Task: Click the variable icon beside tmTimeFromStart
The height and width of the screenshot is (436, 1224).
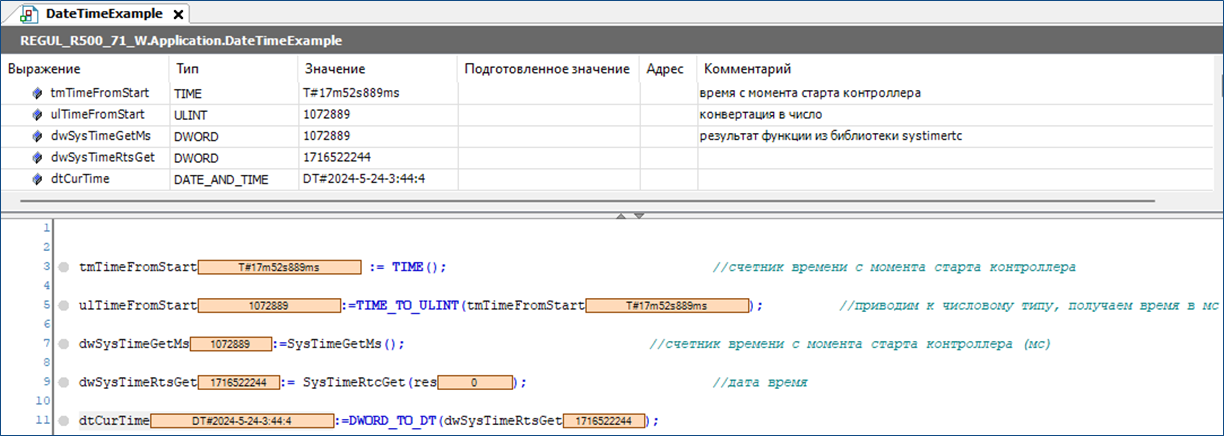Action: pyautogui.click(x=37, y=93)
